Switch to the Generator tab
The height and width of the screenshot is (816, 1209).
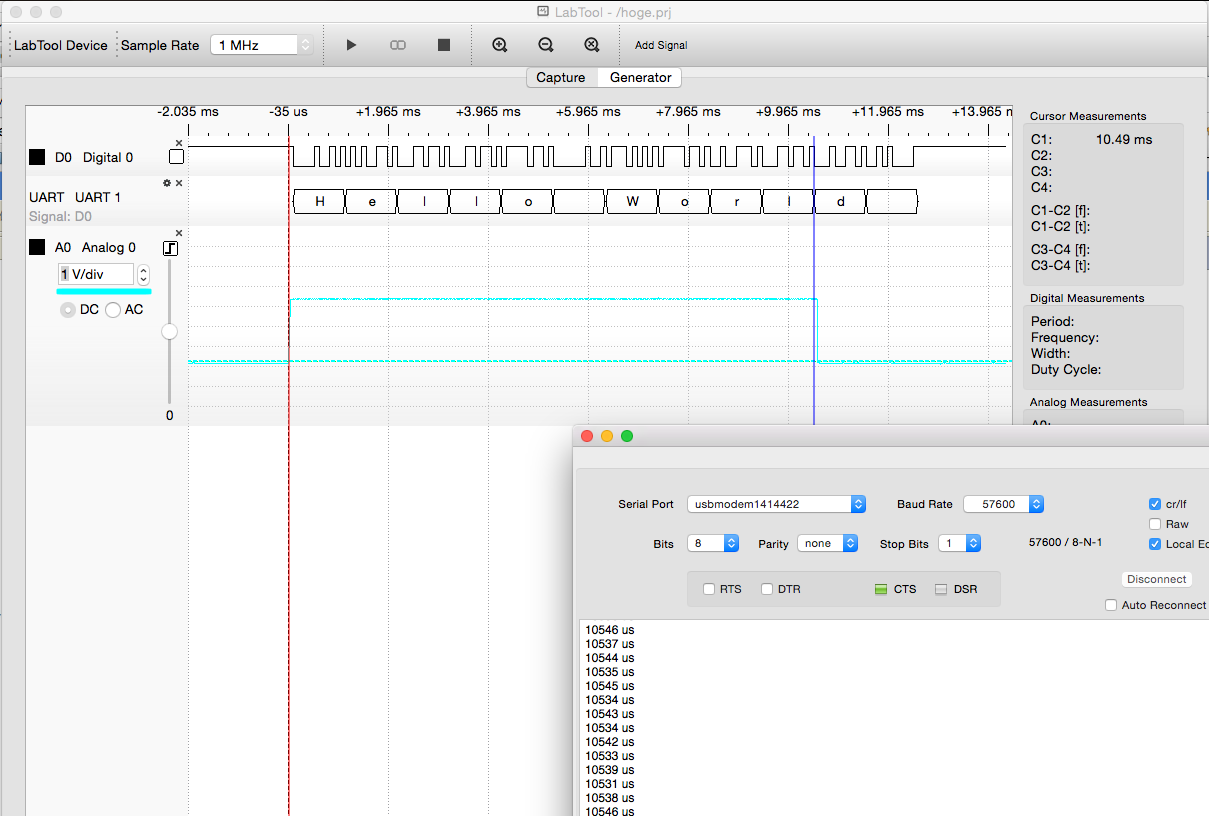pyautogui.click(x=640, y=77)
